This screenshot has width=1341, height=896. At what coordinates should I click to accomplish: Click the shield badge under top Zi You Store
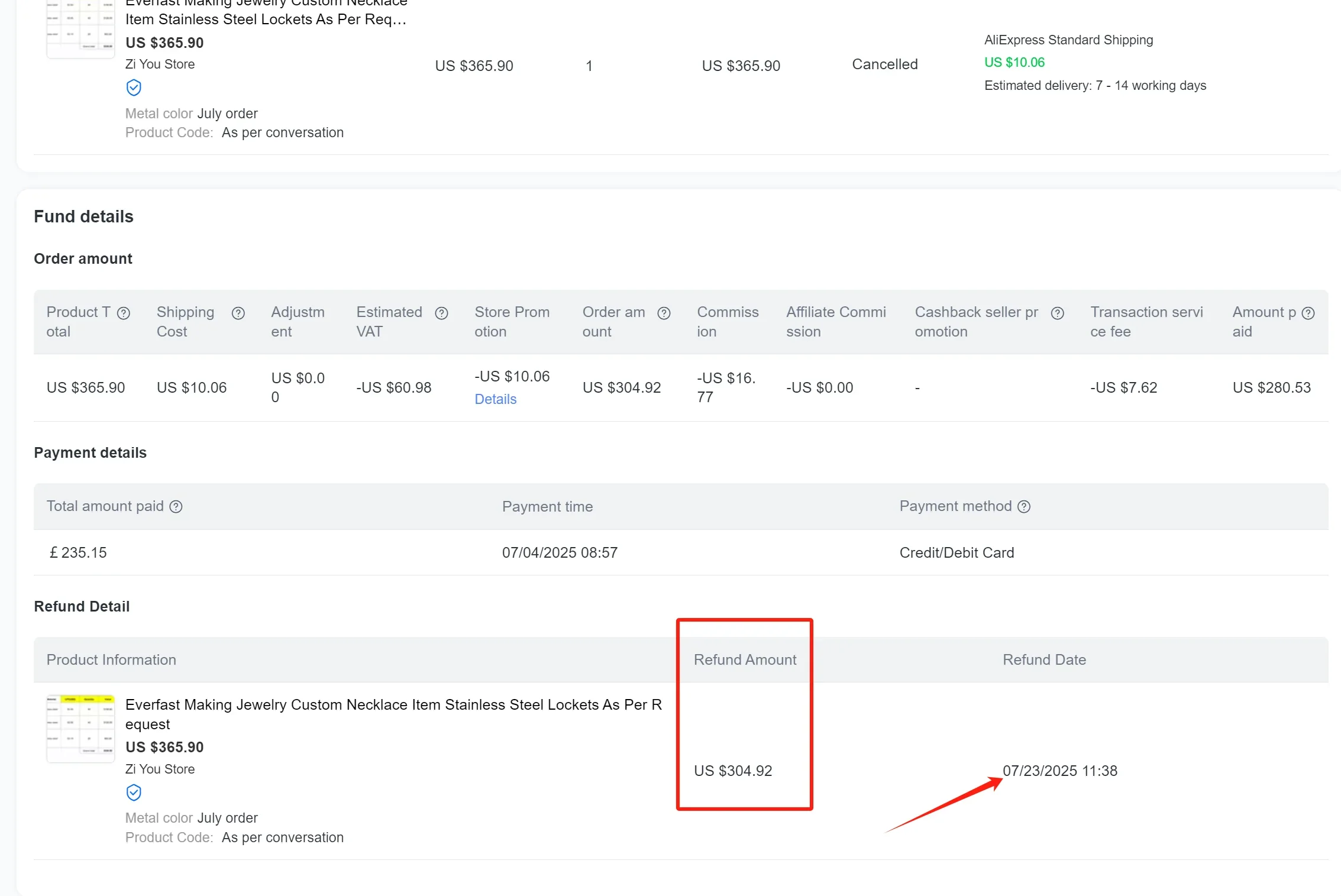[134, 88]
